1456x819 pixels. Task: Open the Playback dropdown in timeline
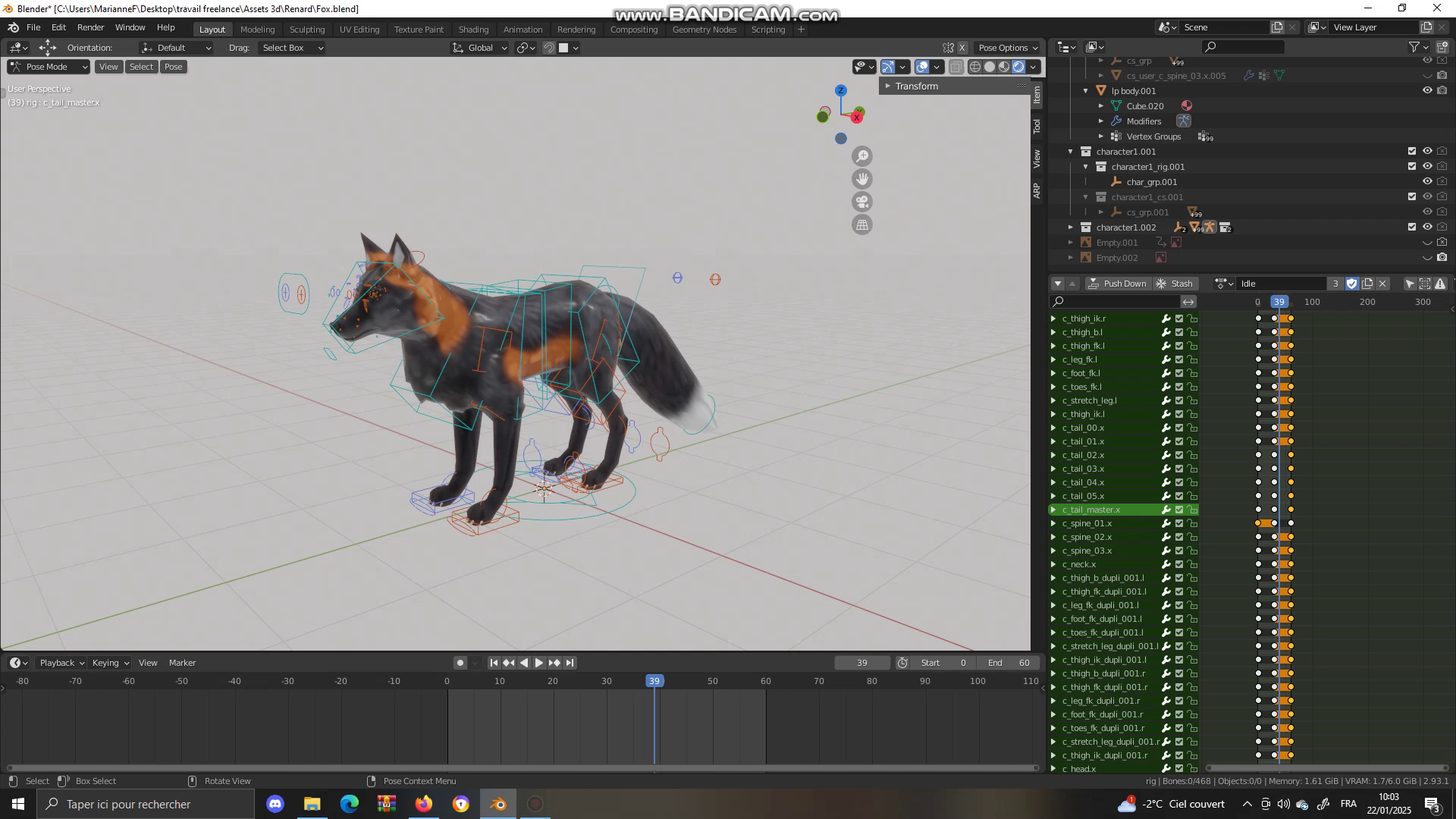coord(61,663)
